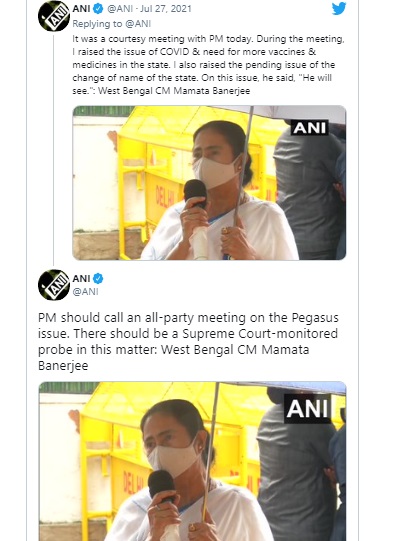Click the umbrella handle in second photo

coord(210,451)
